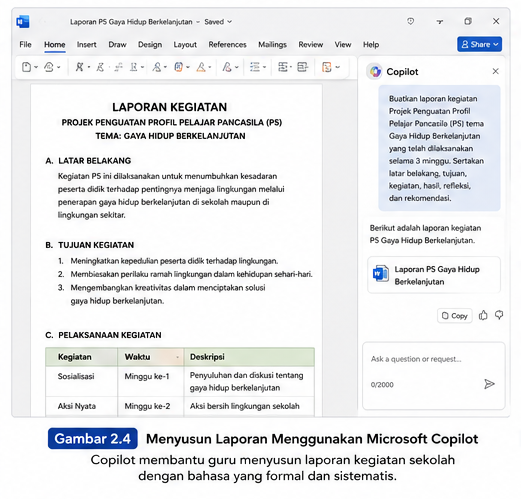
Task: Click the bulleted list icon
Action: pos(255,67)
